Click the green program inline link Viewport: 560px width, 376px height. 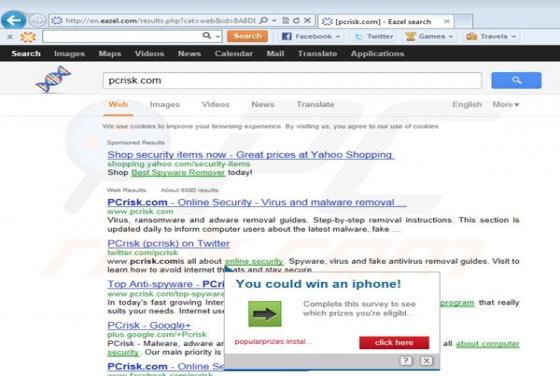(457, 303)
